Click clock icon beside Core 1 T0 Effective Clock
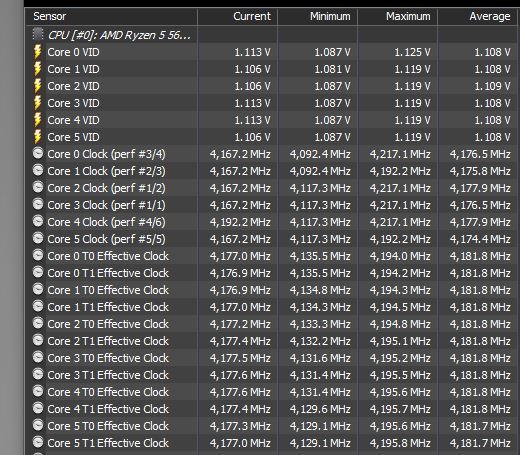The image size is (520, 455). tap(38, 289)
